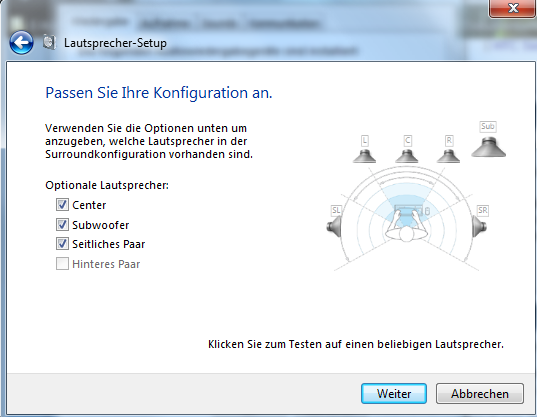537x417 pixels.
Task: Click the SL label in the diagram
Action: point(336,210)
